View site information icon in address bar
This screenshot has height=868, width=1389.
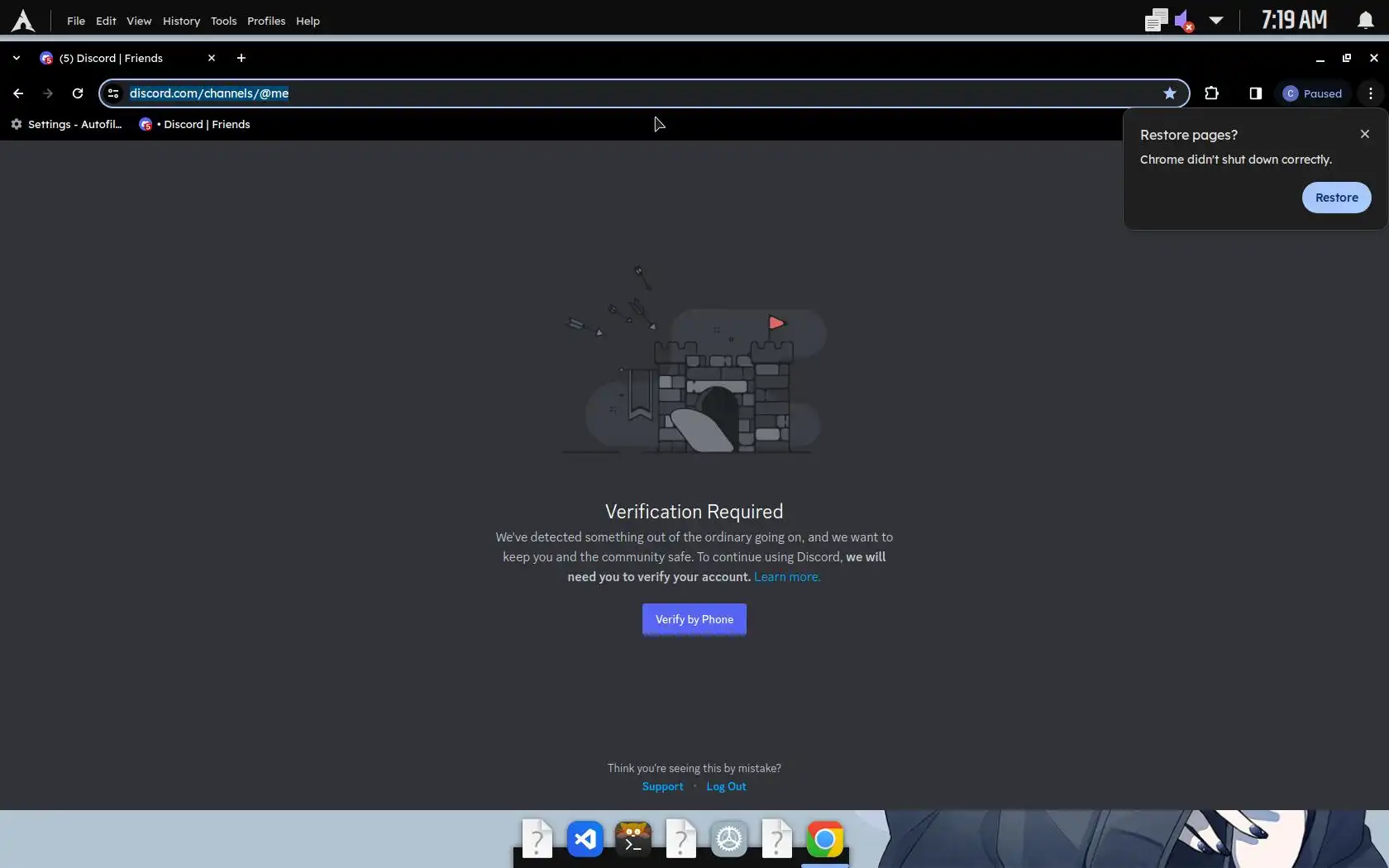tap(114, 93)
